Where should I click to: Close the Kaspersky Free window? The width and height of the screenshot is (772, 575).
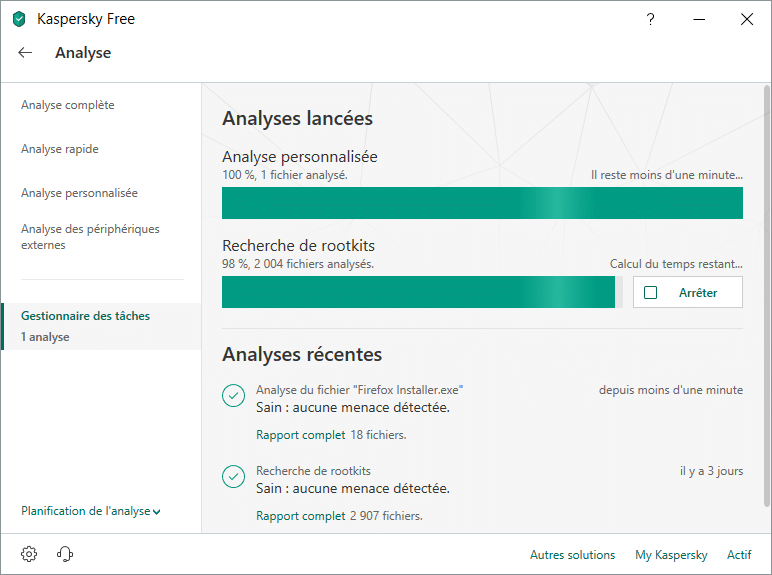pos(747,19)
